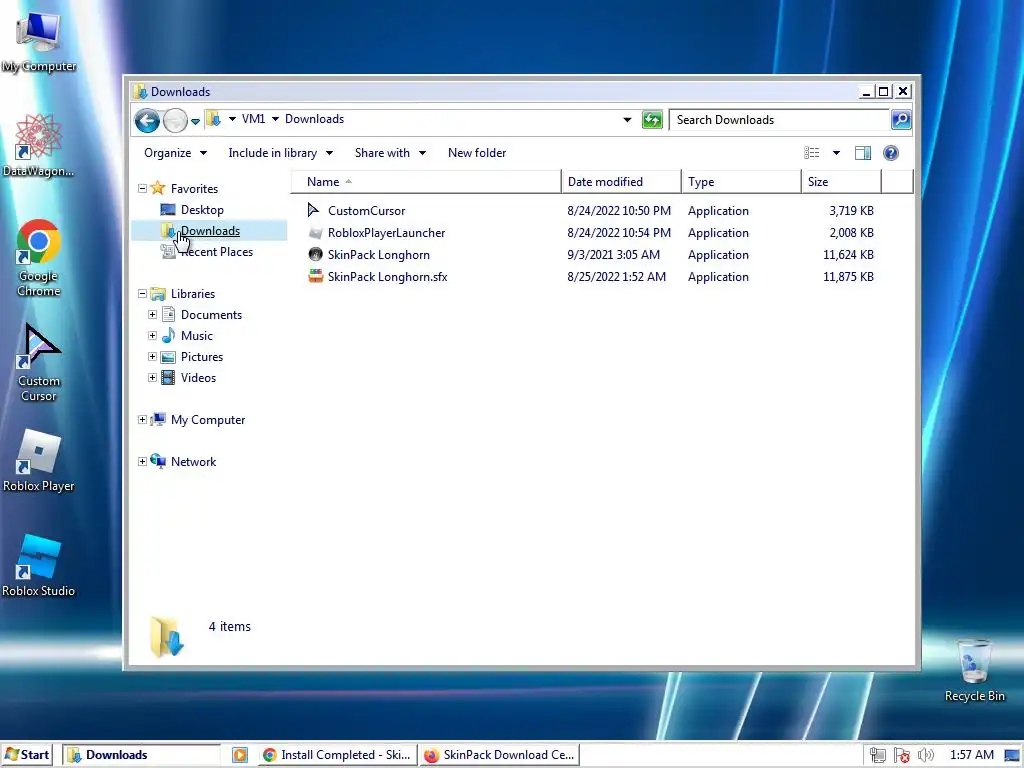The height and width of the screenshot is (768, 1024).
Task: Sort by the Name column header
Action: pos(426,182)
